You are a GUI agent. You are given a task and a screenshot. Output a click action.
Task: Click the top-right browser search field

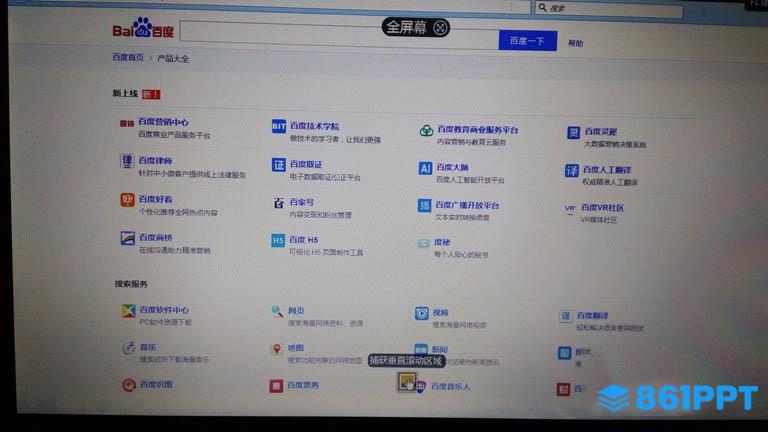[x=609, y=8]
